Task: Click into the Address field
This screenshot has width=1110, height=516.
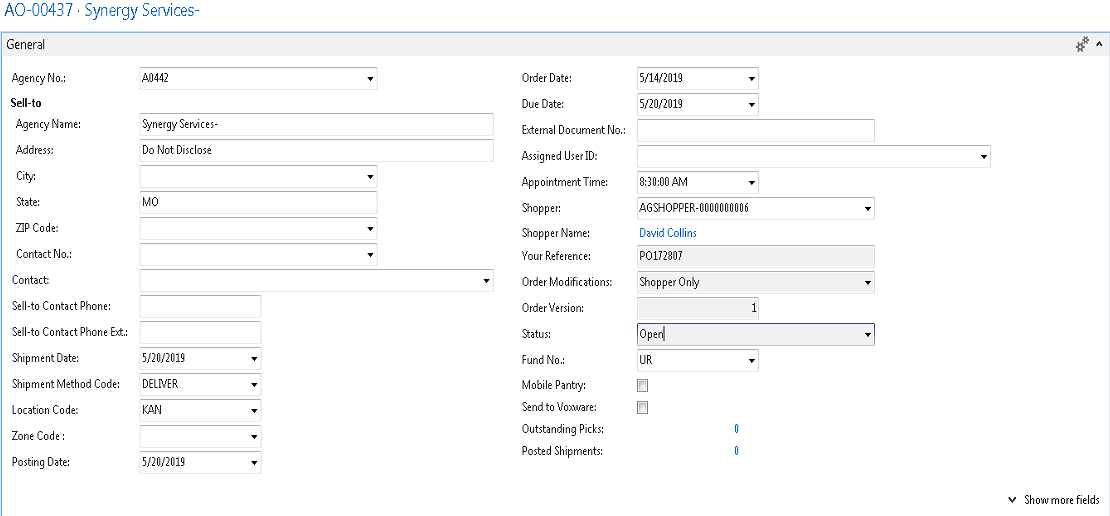Action: [316, 150]
